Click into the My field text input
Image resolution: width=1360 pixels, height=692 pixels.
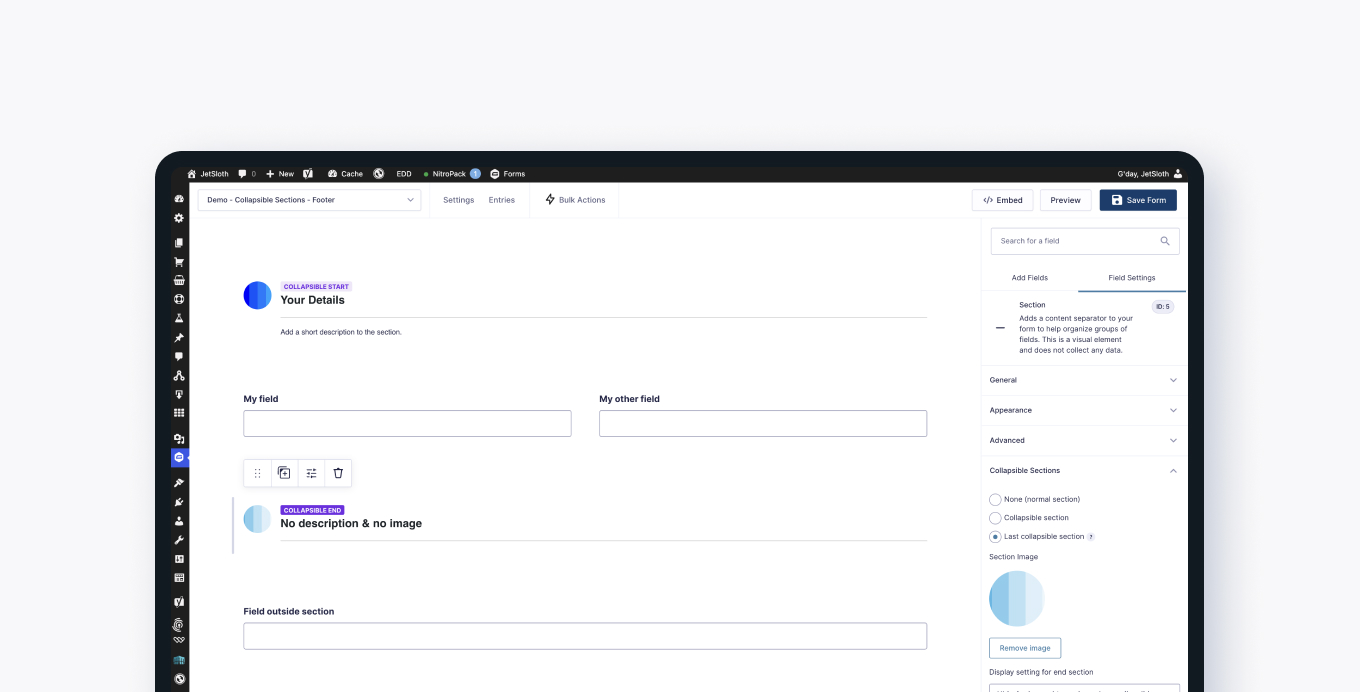coord(407,423)
